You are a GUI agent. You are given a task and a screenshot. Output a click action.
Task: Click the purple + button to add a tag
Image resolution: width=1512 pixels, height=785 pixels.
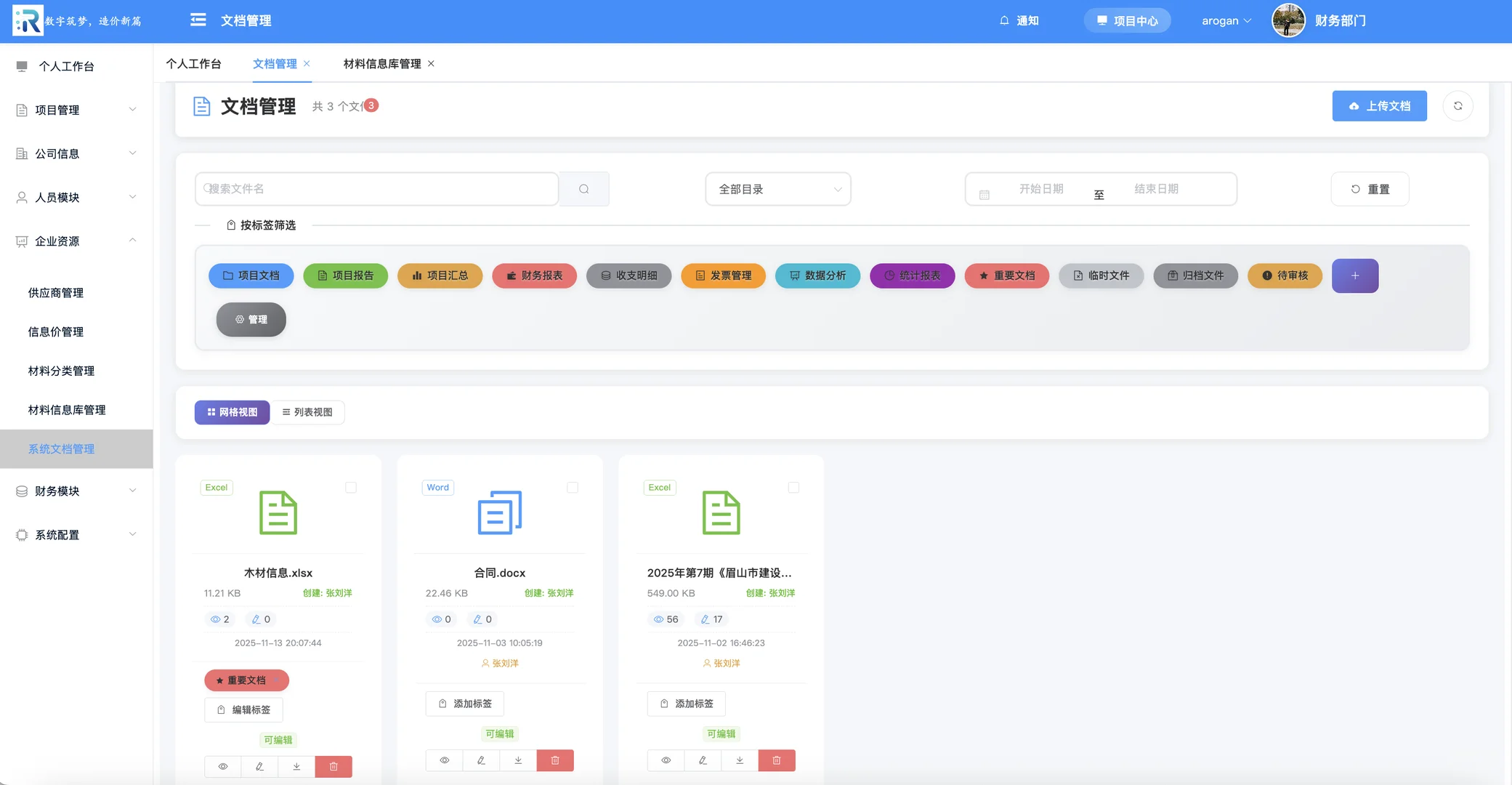tap(1354, 275)
